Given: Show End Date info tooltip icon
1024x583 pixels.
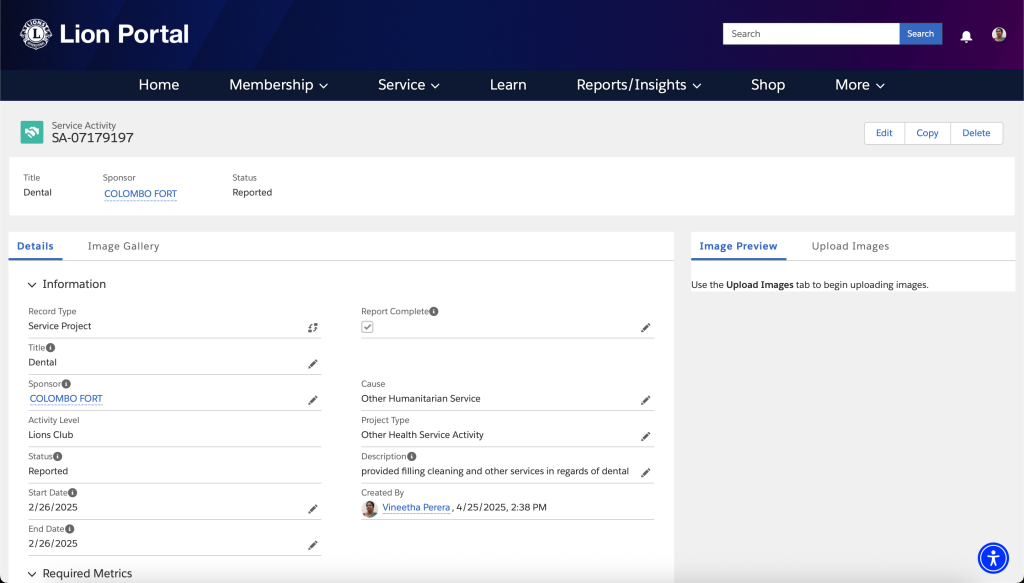Looking at the screenshot, I should coord(69,529).
